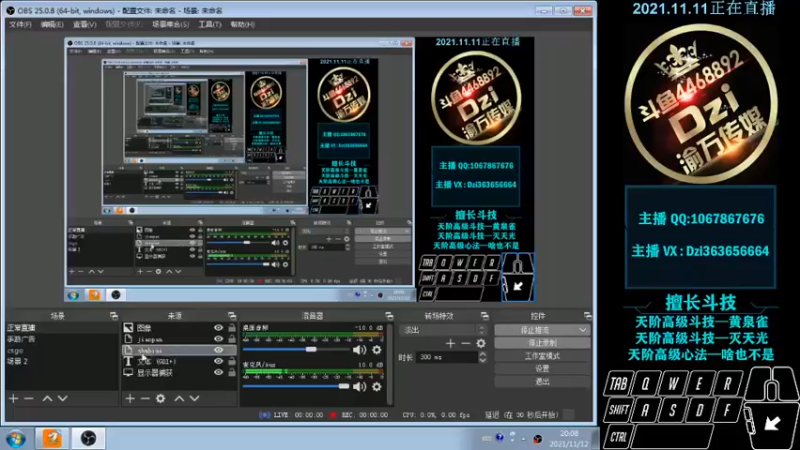Click the taskbar clock showing 20:08
This screenshot has height=450, width=800.
click(568, 439)
